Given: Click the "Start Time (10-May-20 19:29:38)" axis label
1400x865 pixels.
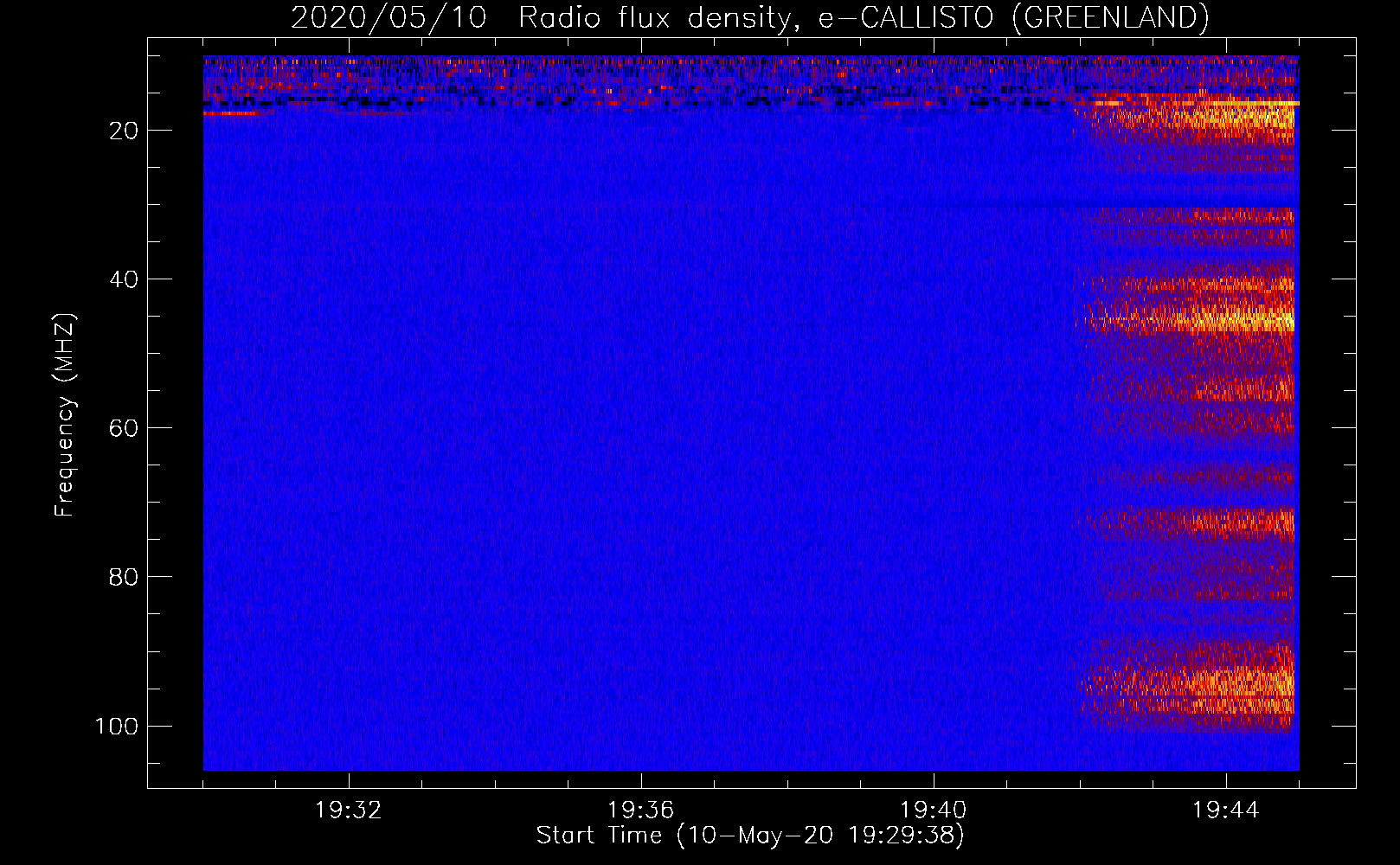Looking at the screenshot, I should [x=750, y=836].
